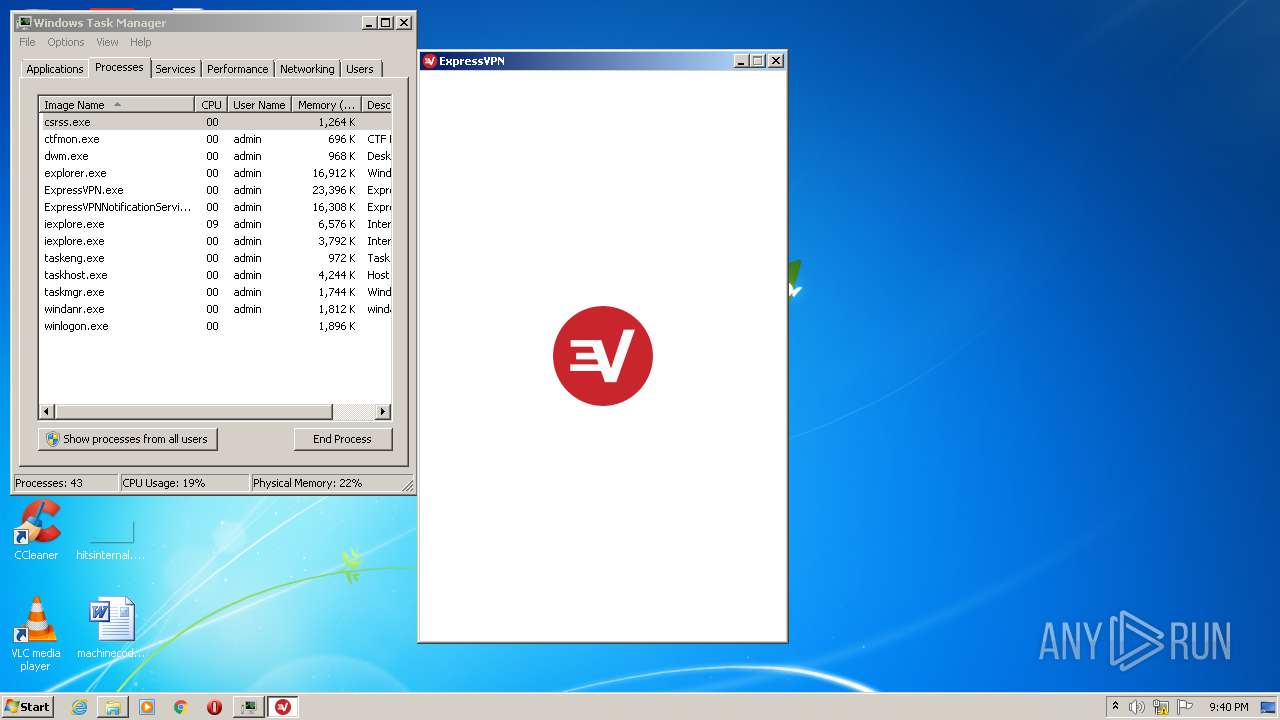Select the hitsinternal desktop file

pos(111,538)
